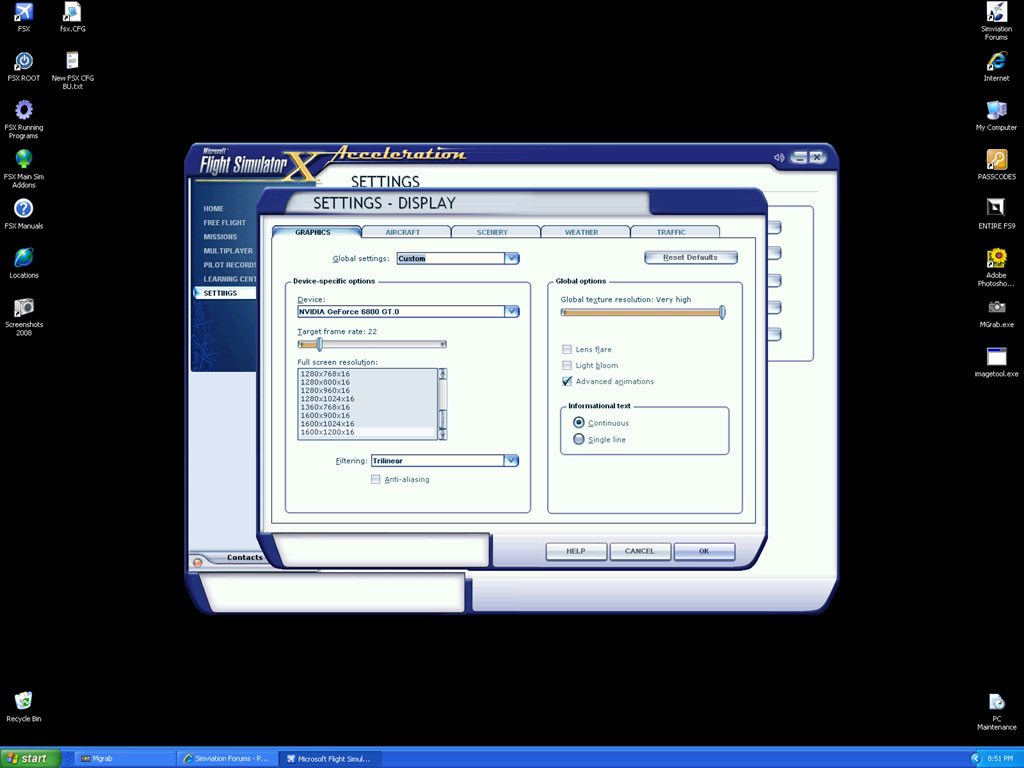
Task: Click the Reset Defaults button
Action: point(691,257)
